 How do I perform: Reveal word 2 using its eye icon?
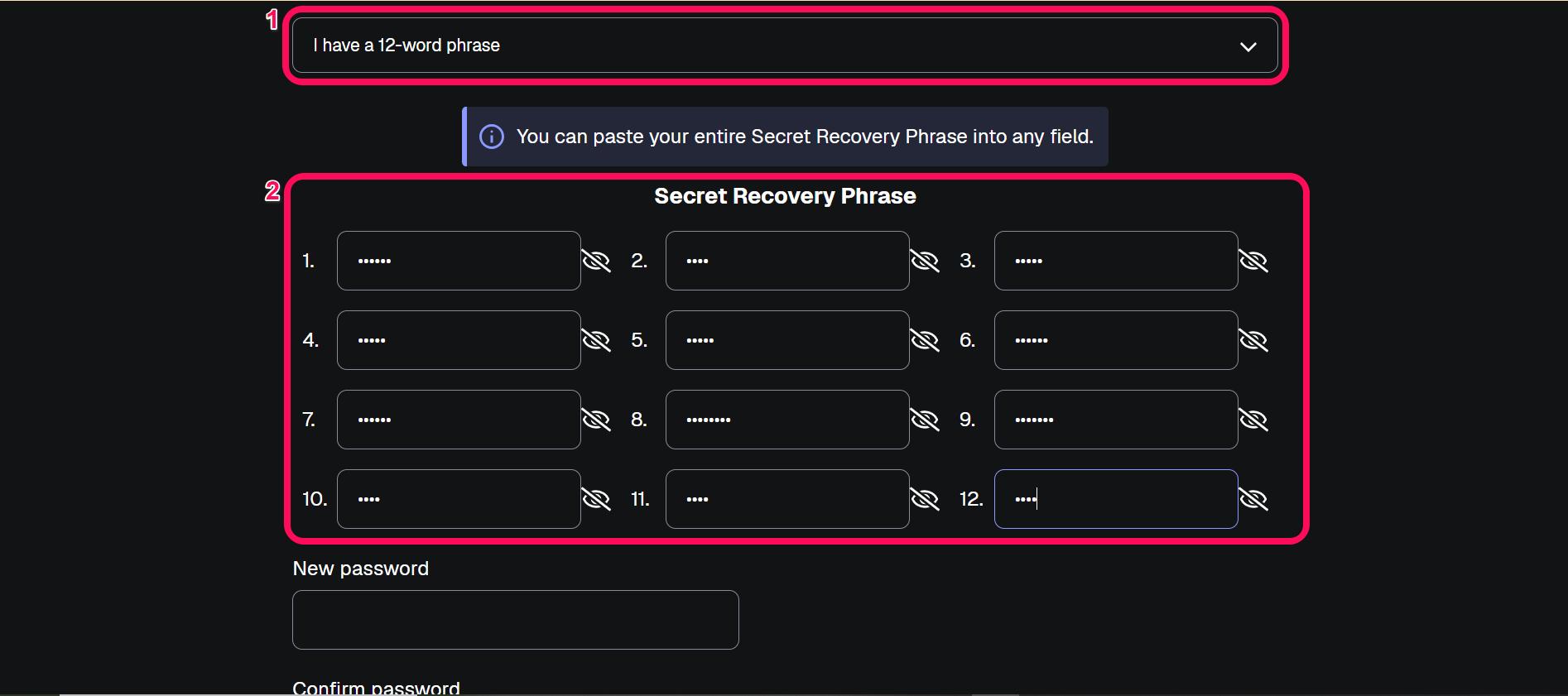pos(925,262)
